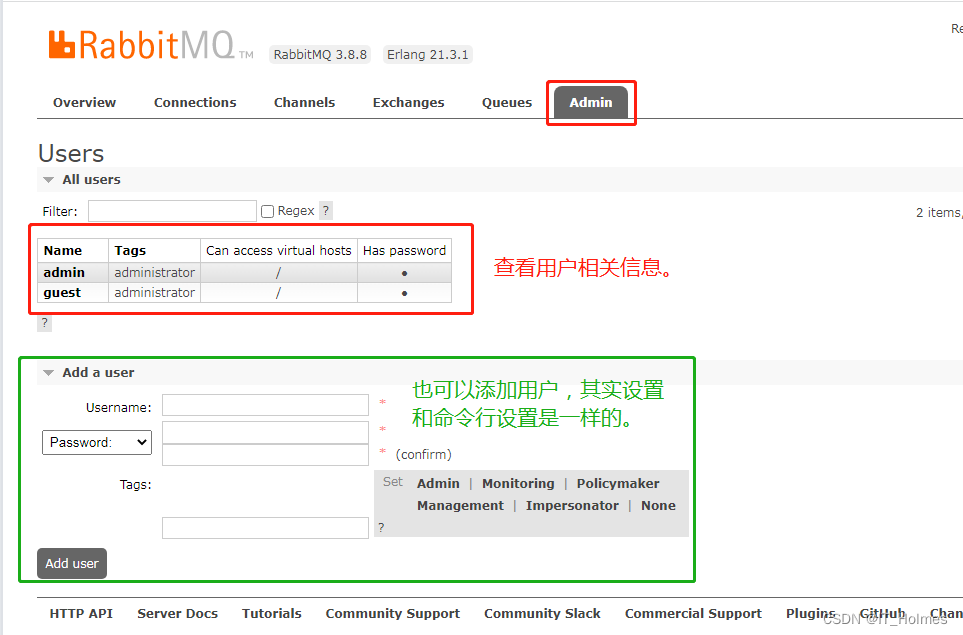Open the HTTP API footer link

(x=81, y=614)
